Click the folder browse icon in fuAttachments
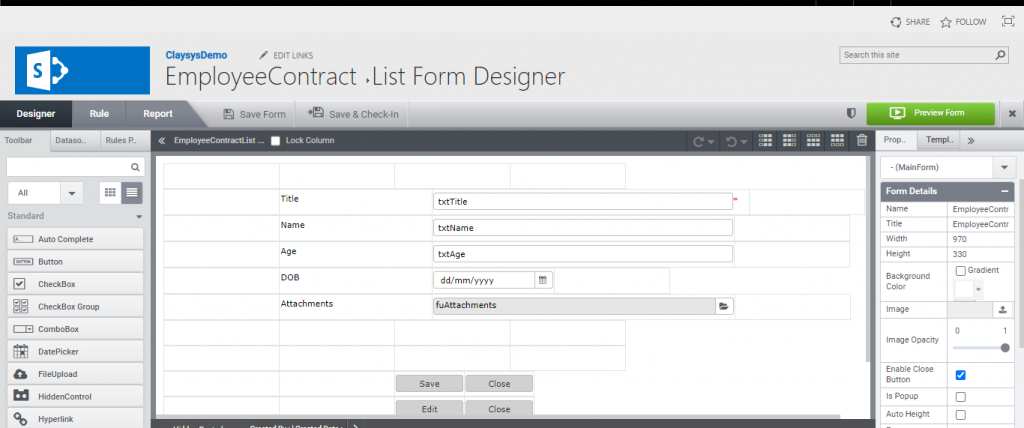Screen dimensions: 1024x428 click(724, 306)
